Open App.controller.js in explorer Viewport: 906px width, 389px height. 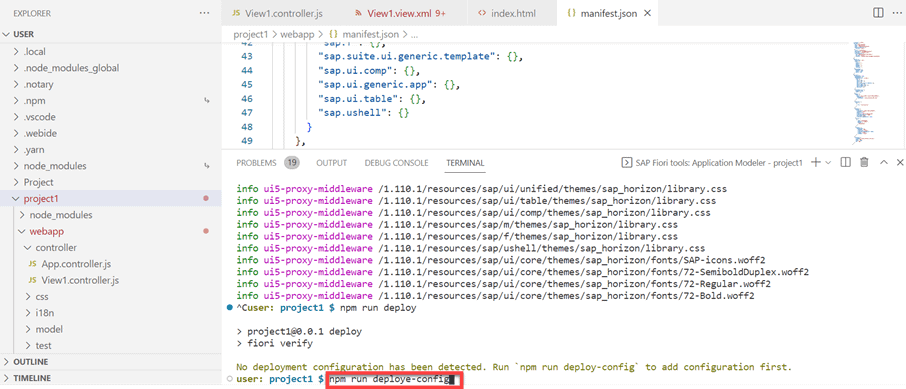click(x=110, y=264)
